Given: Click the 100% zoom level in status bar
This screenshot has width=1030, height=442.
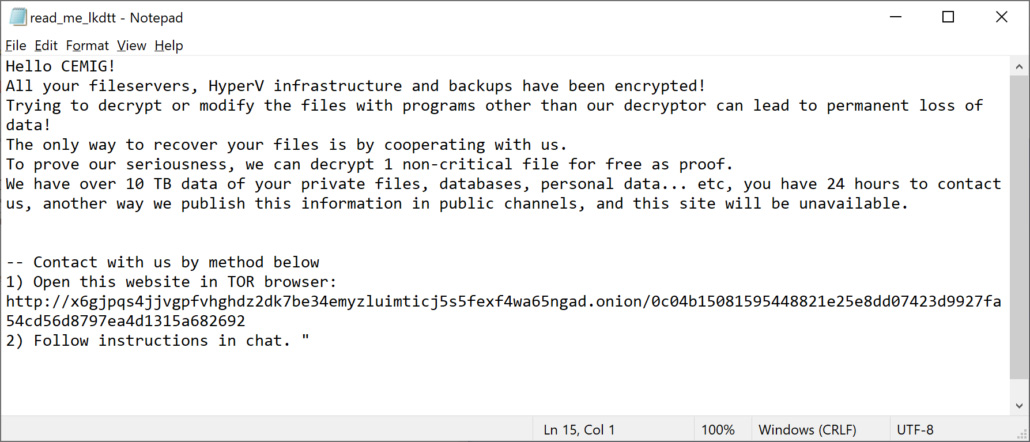Looking at the screenshot, I should point(717,430).
